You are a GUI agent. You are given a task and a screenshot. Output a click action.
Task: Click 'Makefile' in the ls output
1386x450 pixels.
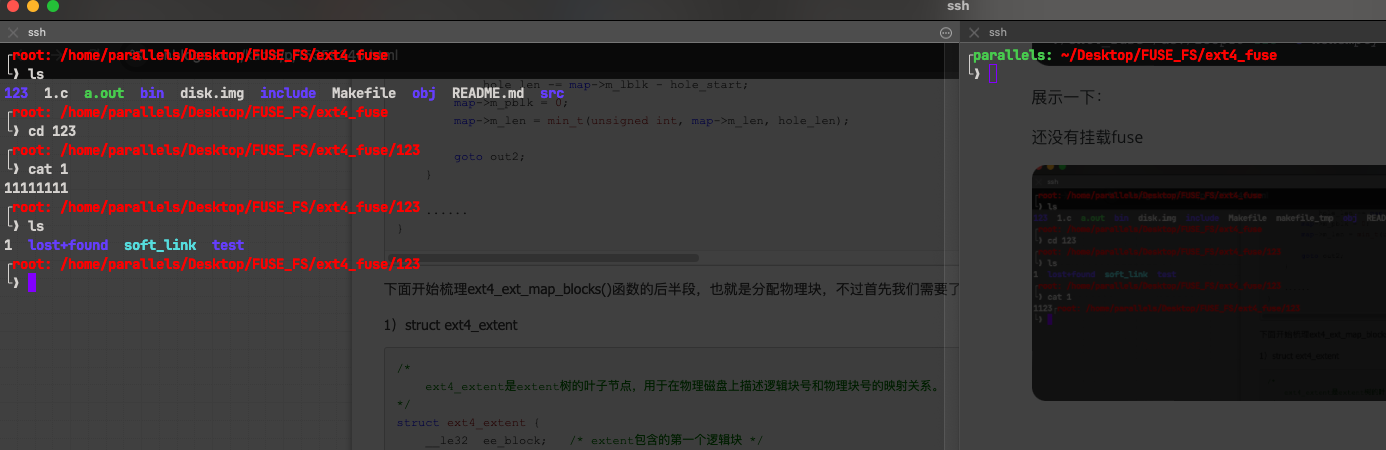[x=364, y=93]
